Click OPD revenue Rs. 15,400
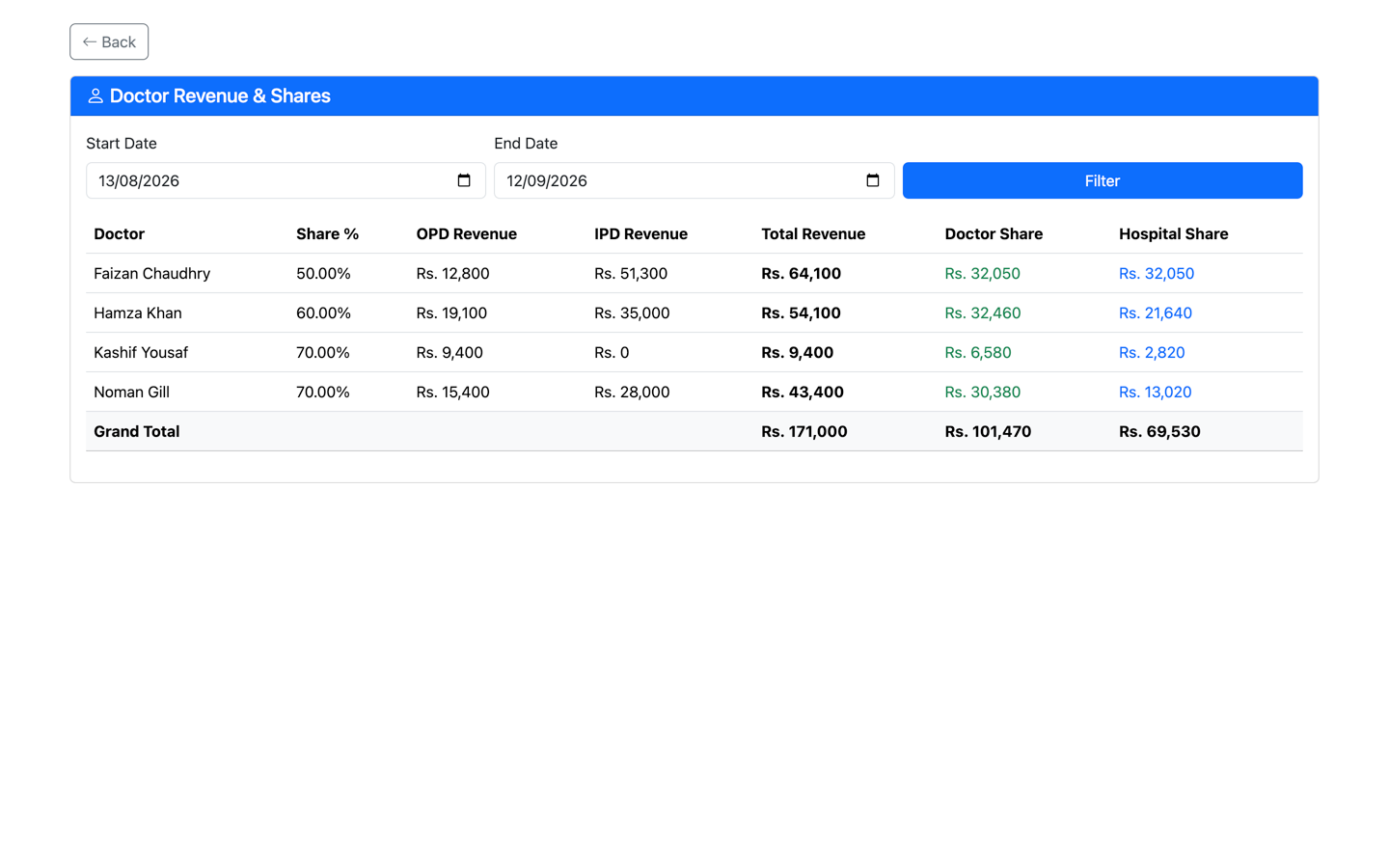Screen dimensions: 1389x868 [x=452, y=392]
